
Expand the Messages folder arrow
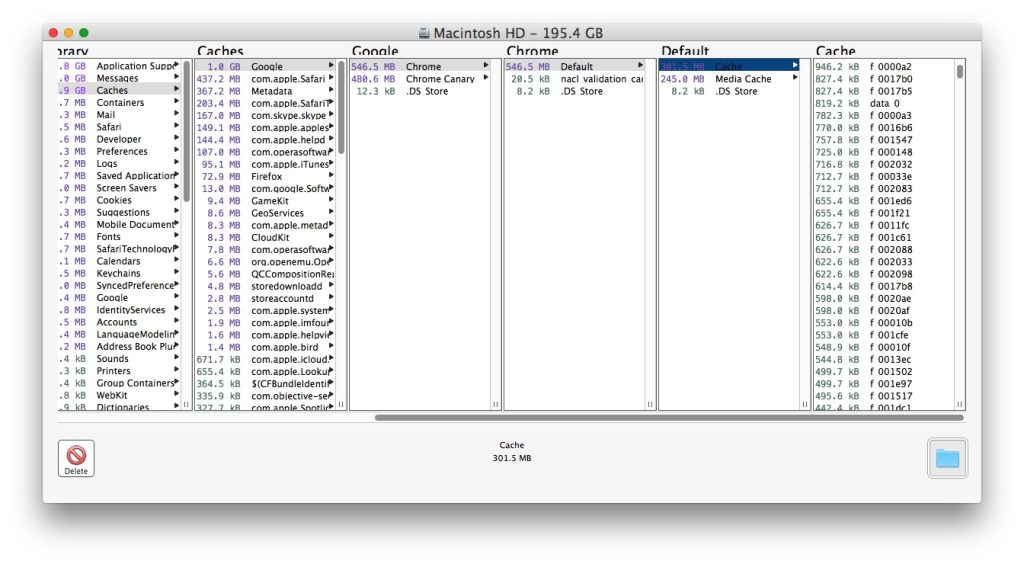tap(176, 78)
